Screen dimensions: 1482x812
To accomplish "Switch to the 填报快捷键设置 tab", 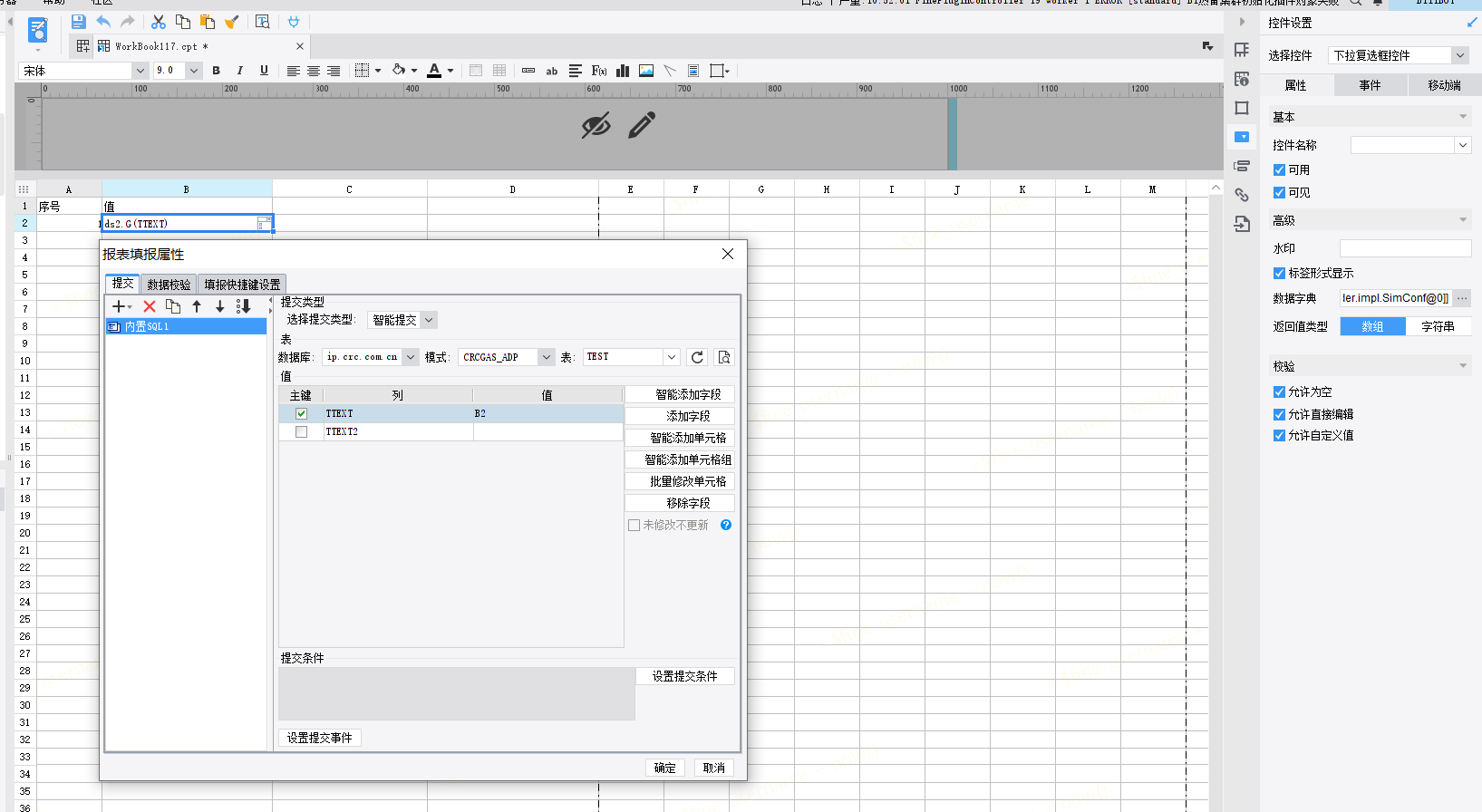I will coord(242,285).
